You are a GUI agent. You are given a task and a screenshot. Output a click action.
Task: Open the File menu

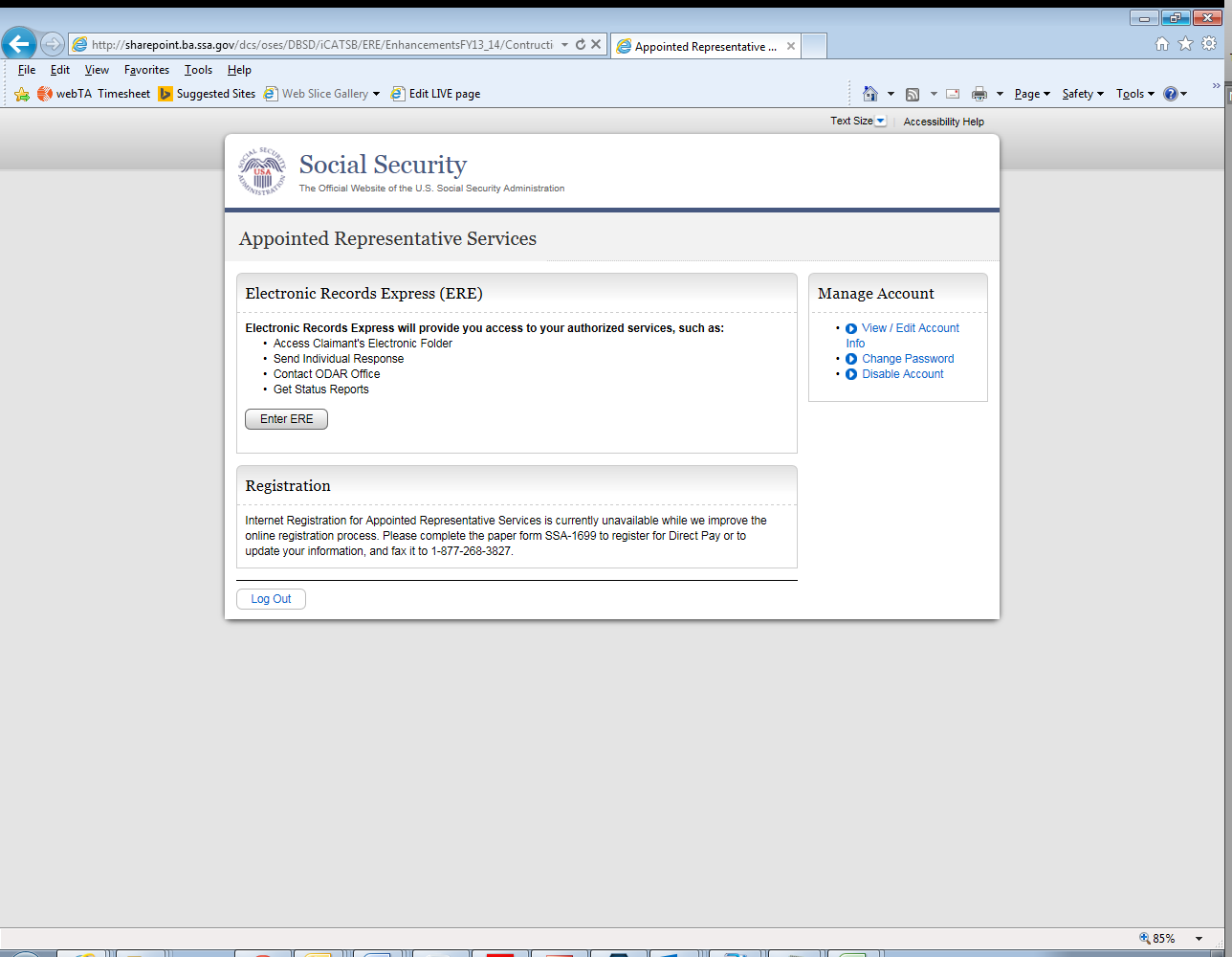tap(27, 70)
